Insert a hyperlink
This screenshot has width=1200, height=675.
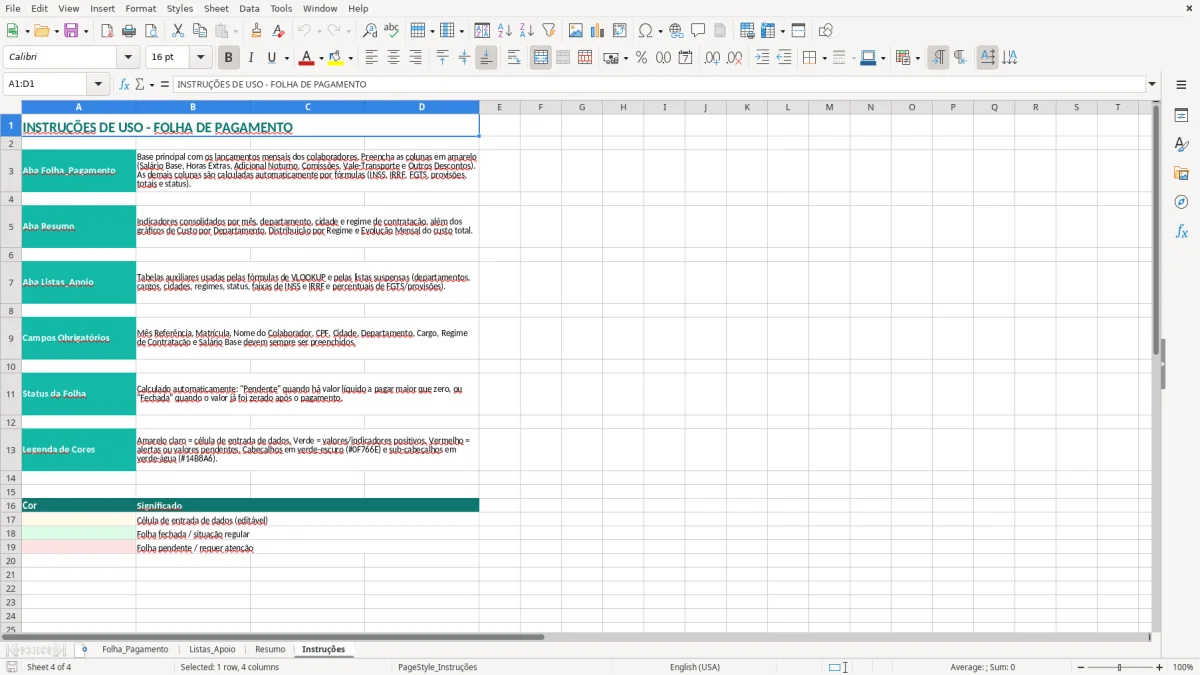[676, 31]
